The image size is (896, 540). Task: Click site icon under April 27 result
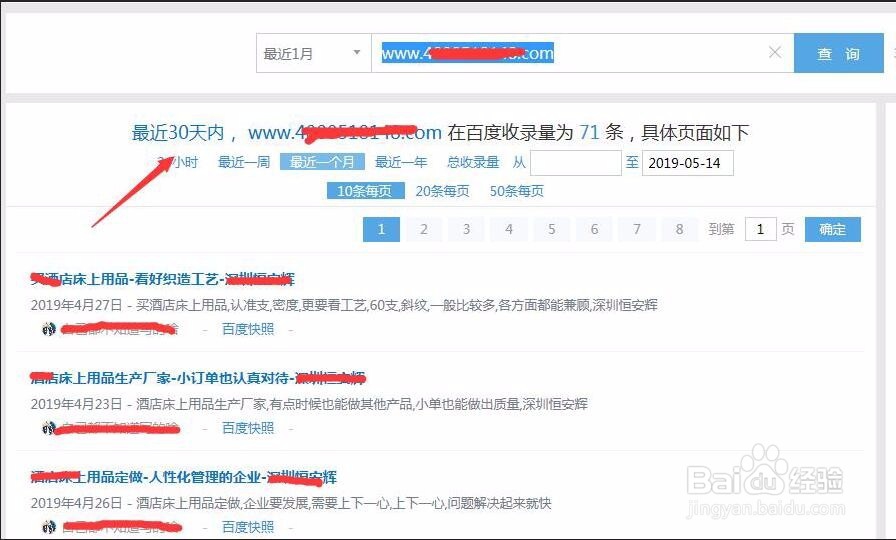(x=49, y=329)
